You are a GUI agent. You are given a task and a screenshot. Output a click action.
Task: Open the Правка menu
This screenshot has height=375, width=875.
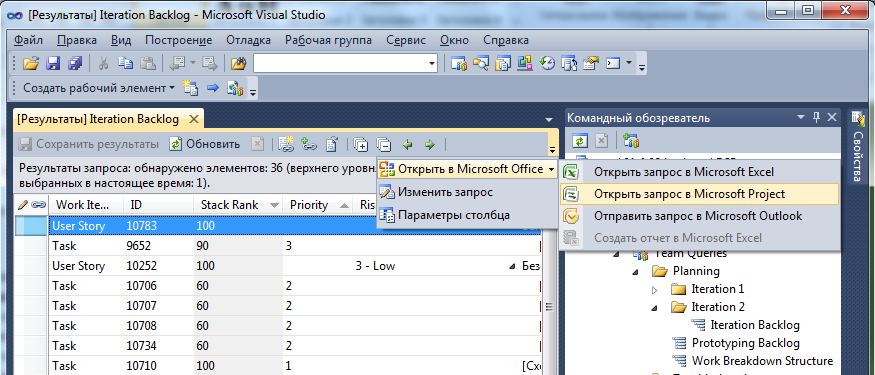coord(77,40)
